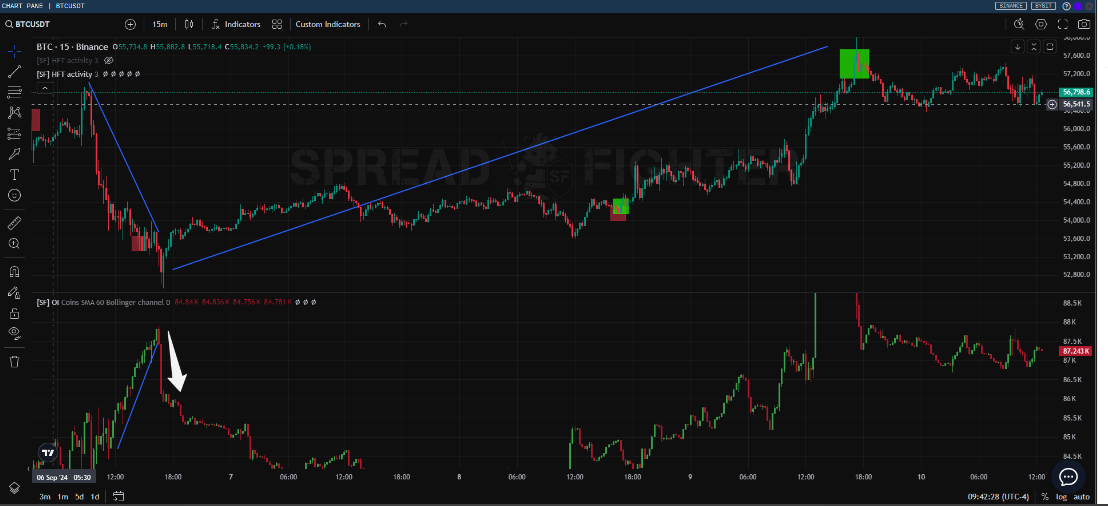The image size is (1108, 506).
Task: Click the 87.243K open interest label
Action: 1075,351
